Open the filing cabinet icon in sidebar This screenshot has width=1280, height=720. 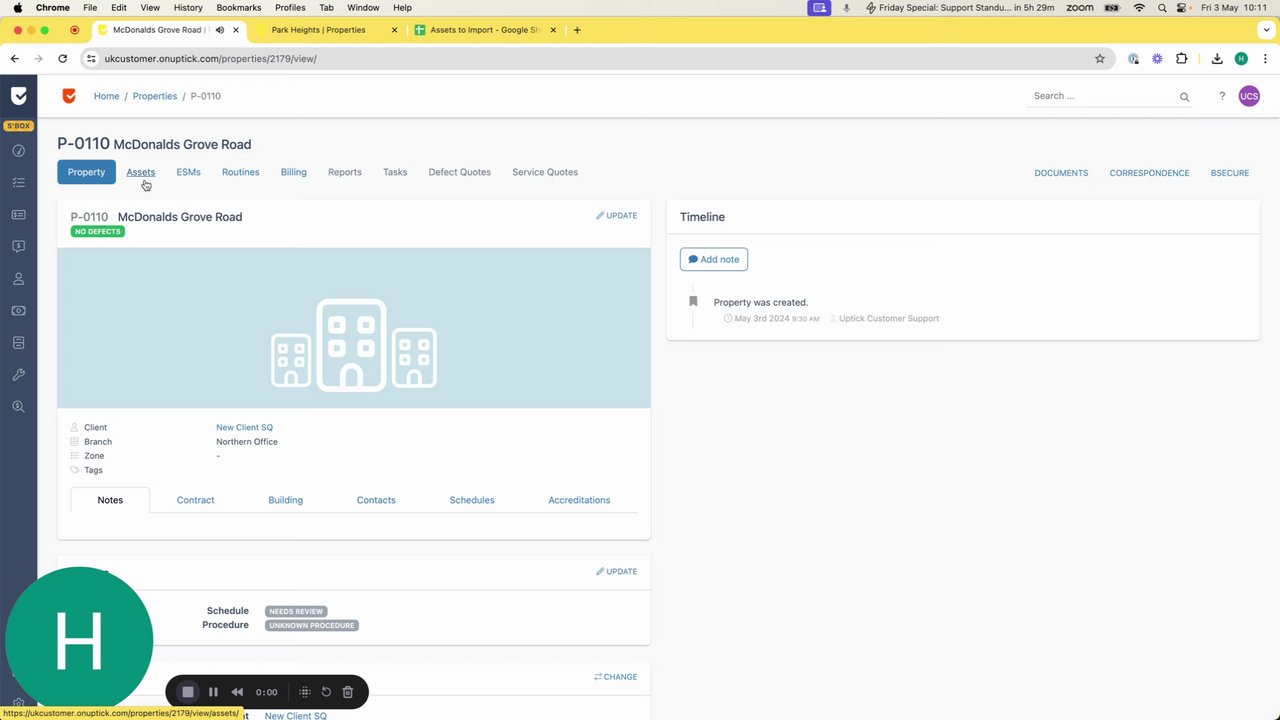[18, 343]
